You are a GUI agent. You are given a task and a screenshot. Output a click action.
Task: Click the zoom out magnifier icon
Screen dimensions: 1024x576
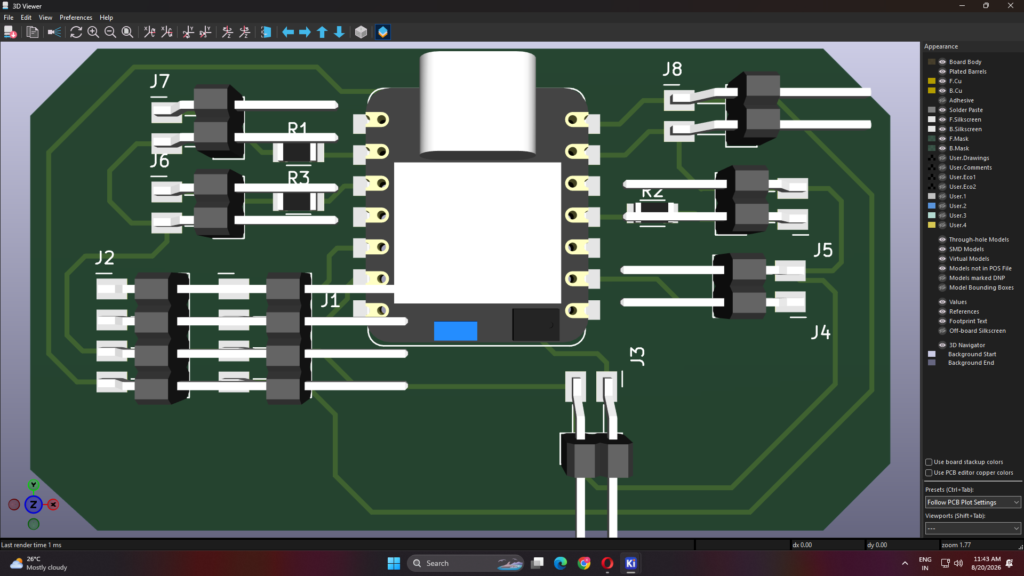[110, 32]
